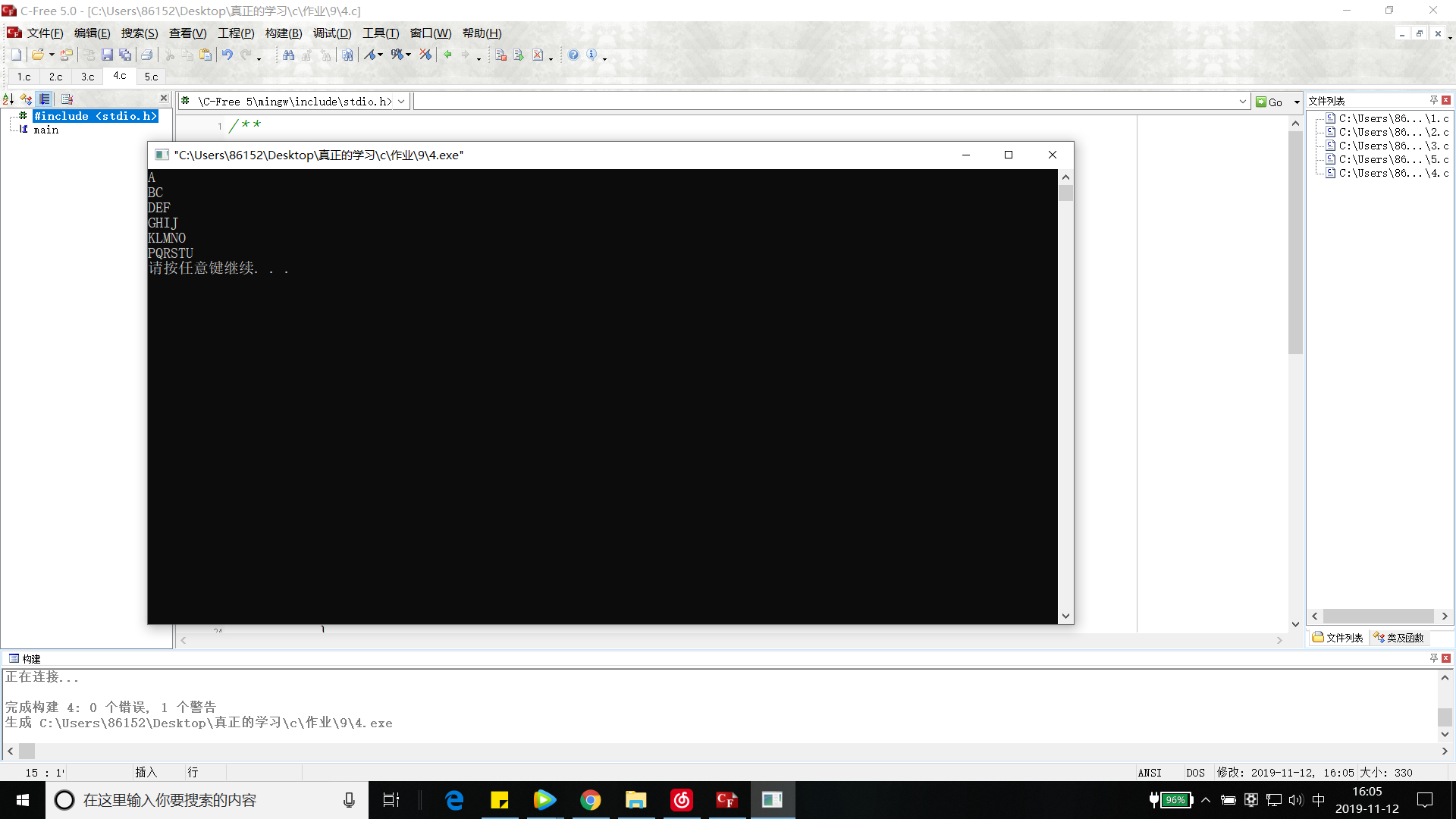Screen dimensions: 1456x819
Task: Click the Paste clipboard icon
Action: pos(205,55)
